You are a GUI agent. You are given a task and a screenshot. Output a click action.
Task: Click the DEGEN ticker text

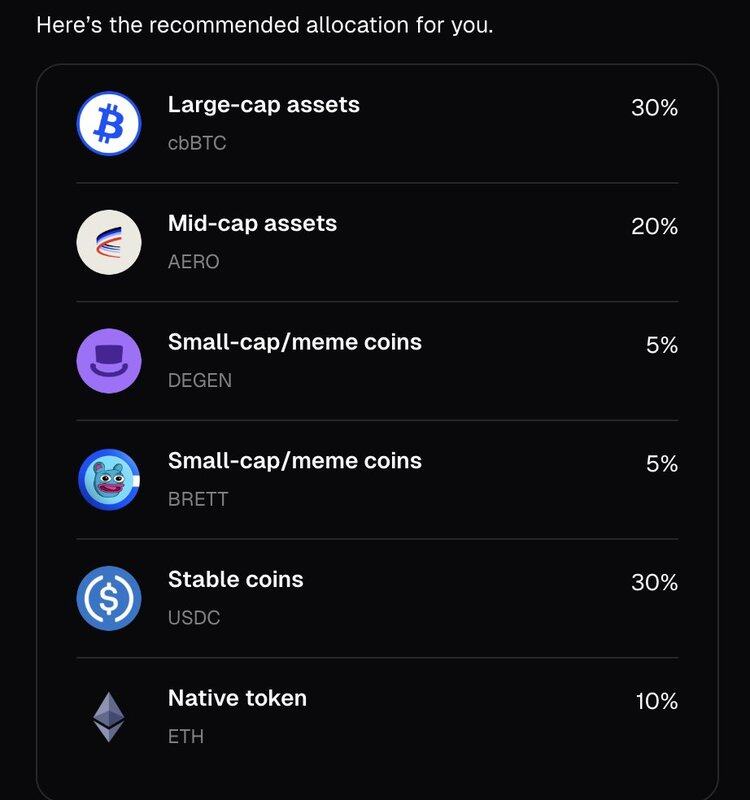200,381
